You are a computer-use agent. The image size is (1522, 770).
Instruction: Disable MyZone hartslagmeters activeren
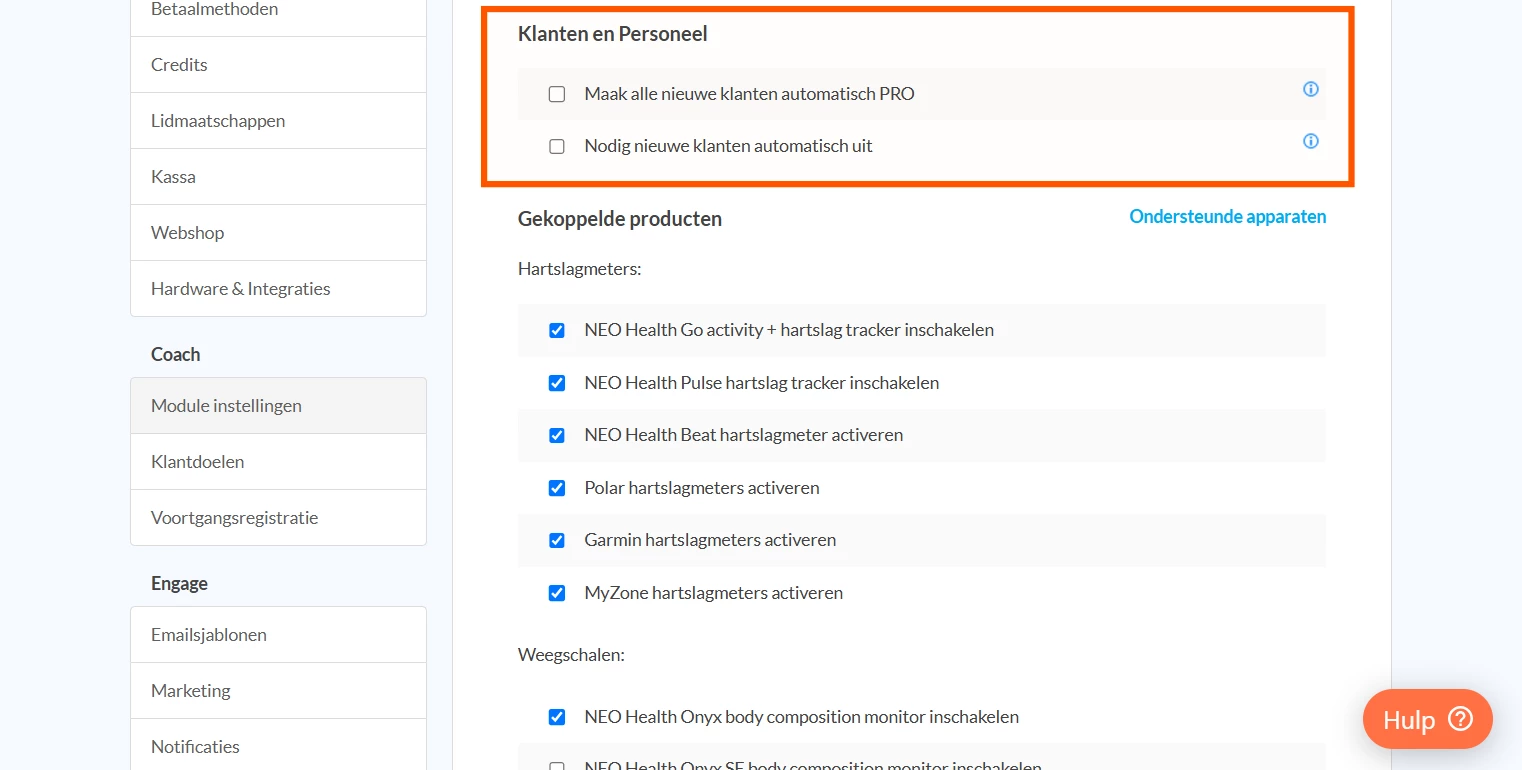coord(557,593)
